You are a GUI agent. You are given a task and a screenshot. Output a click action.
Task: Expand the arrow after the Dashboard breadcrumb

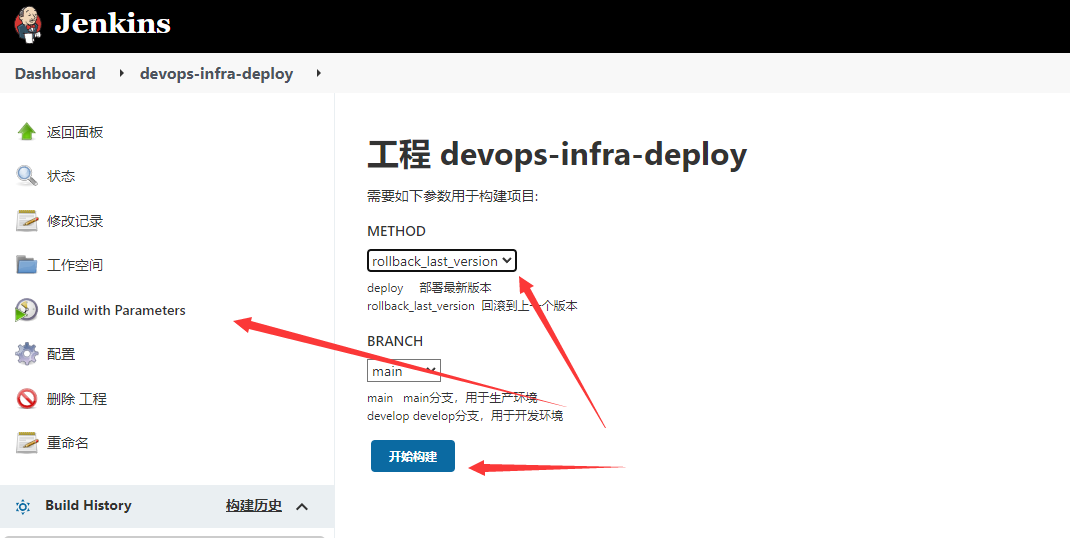point(121,73)
